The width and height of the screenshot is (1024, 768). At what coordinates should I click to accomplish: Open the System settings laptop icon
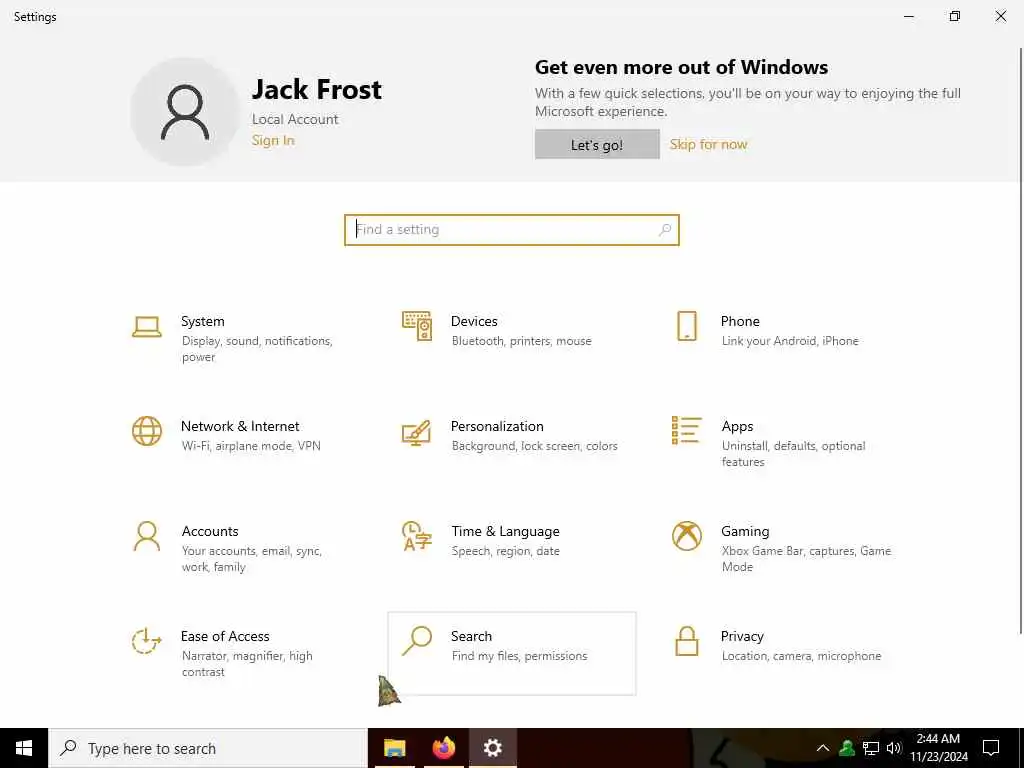(146, 327)
